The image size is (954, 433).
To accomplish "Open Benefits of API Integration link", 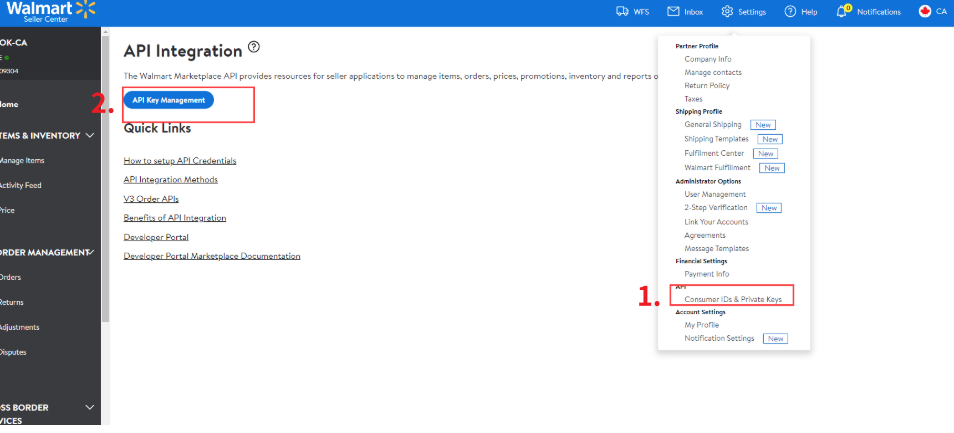I will click(x=175, y=218).
